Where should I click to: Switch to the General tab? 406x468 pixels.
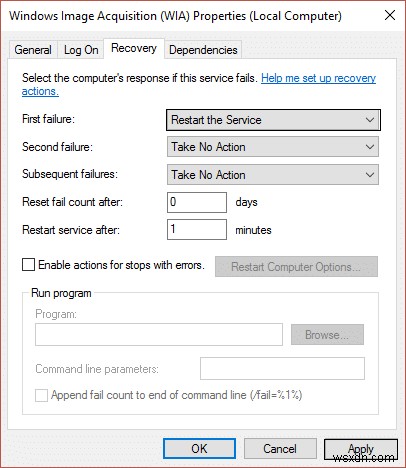pyautogui.click(x=33, y=50)
